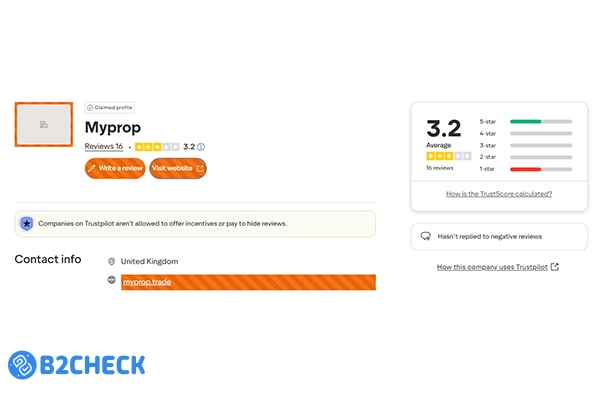This screenshot has width=600, height=400.
Task: Filter reviews by 1-star bar
Action: [540, 169]
